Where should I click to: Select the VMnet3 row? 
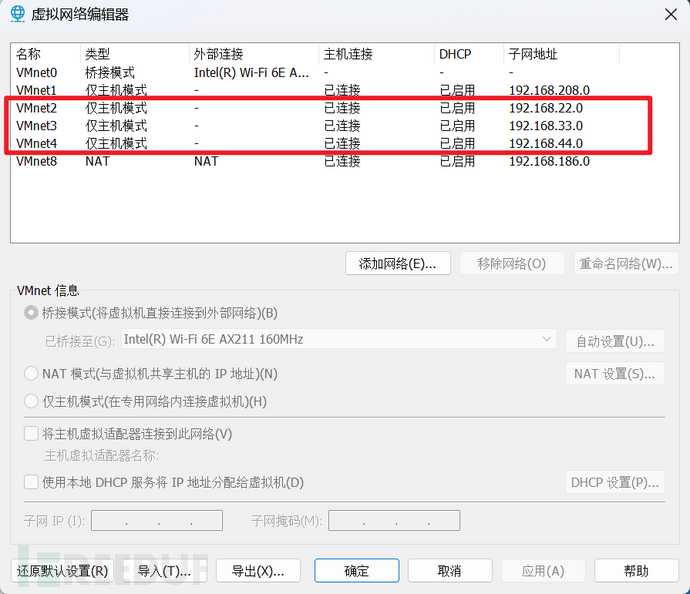pos(345,125)
